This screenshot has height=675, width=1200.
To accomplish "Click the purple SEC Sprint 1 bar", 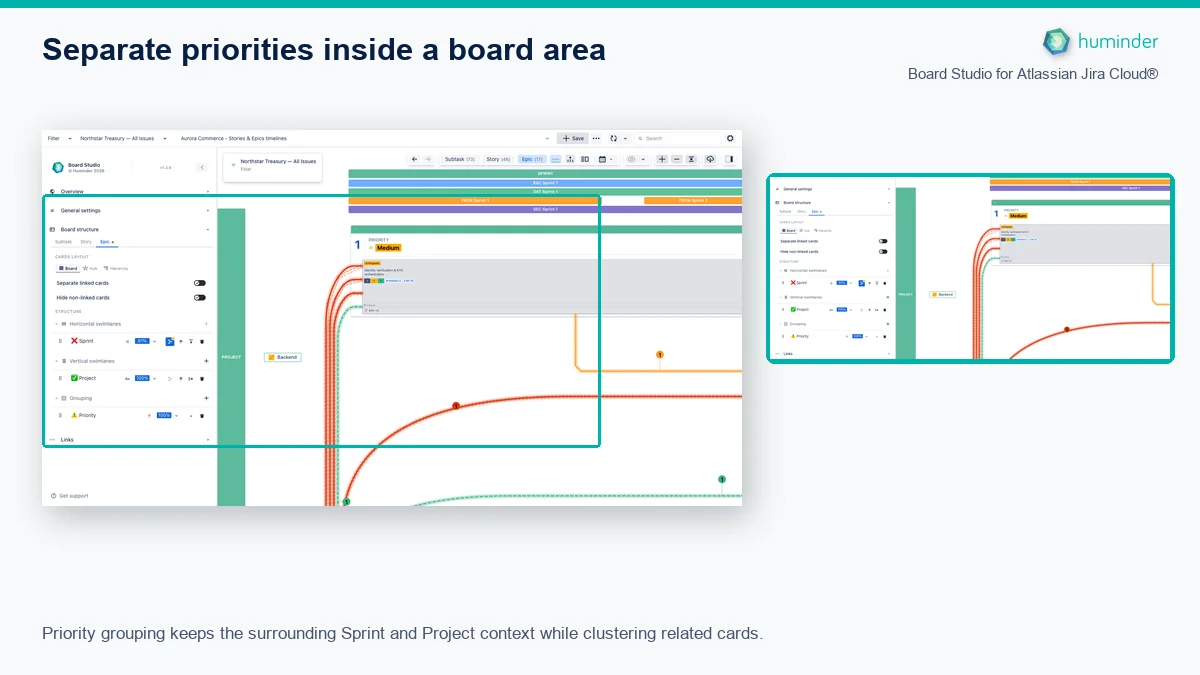I will tap(545, 209).
